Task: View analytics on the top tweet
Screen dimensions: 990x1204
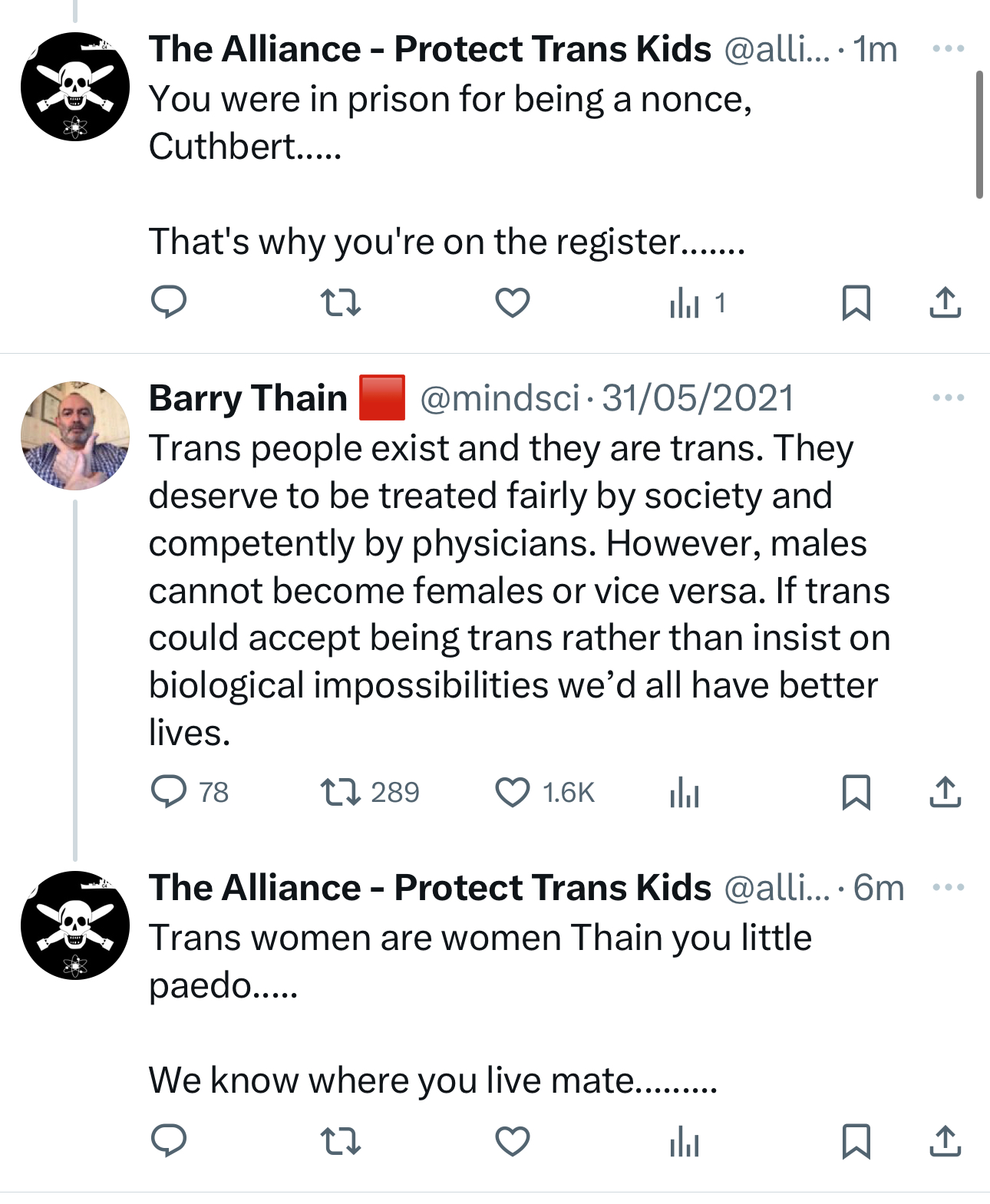Action: click(685, 304)
